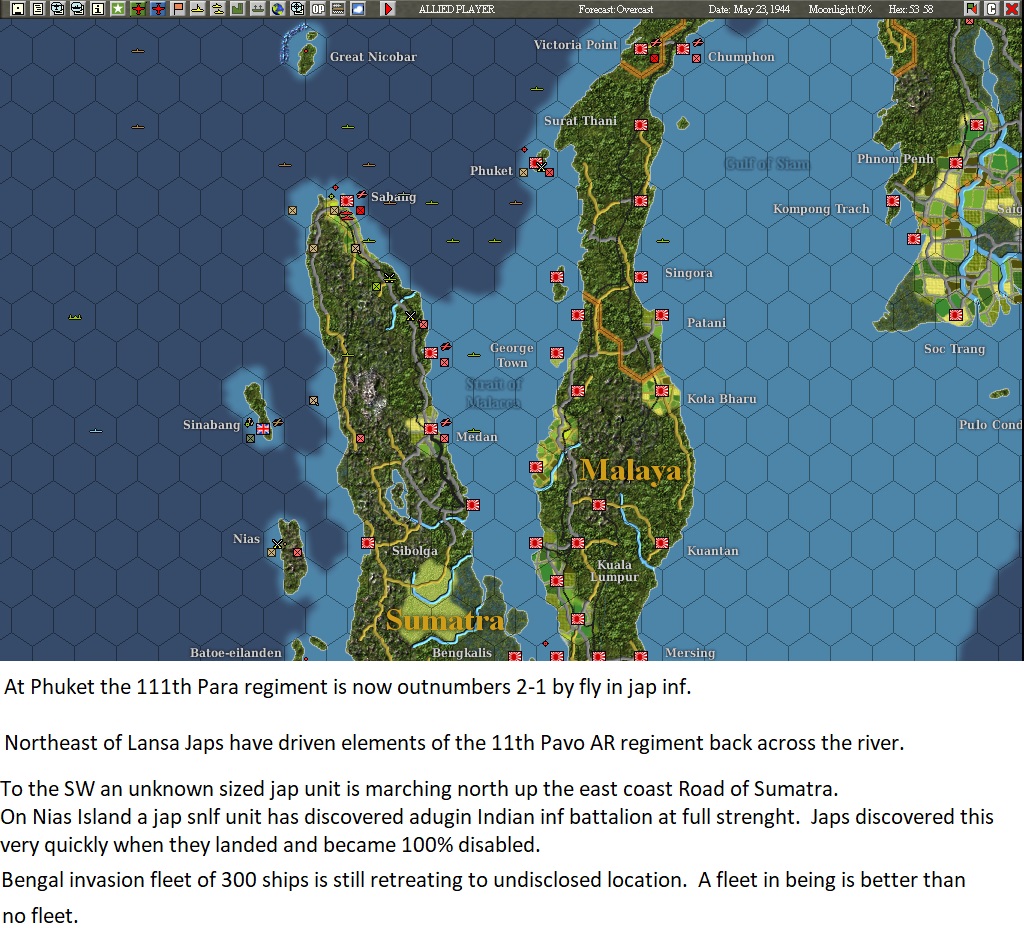1030x933 pixels.
Task: Select the Japanese base at Kota Bharu
Action: click(x=662, y=392)
